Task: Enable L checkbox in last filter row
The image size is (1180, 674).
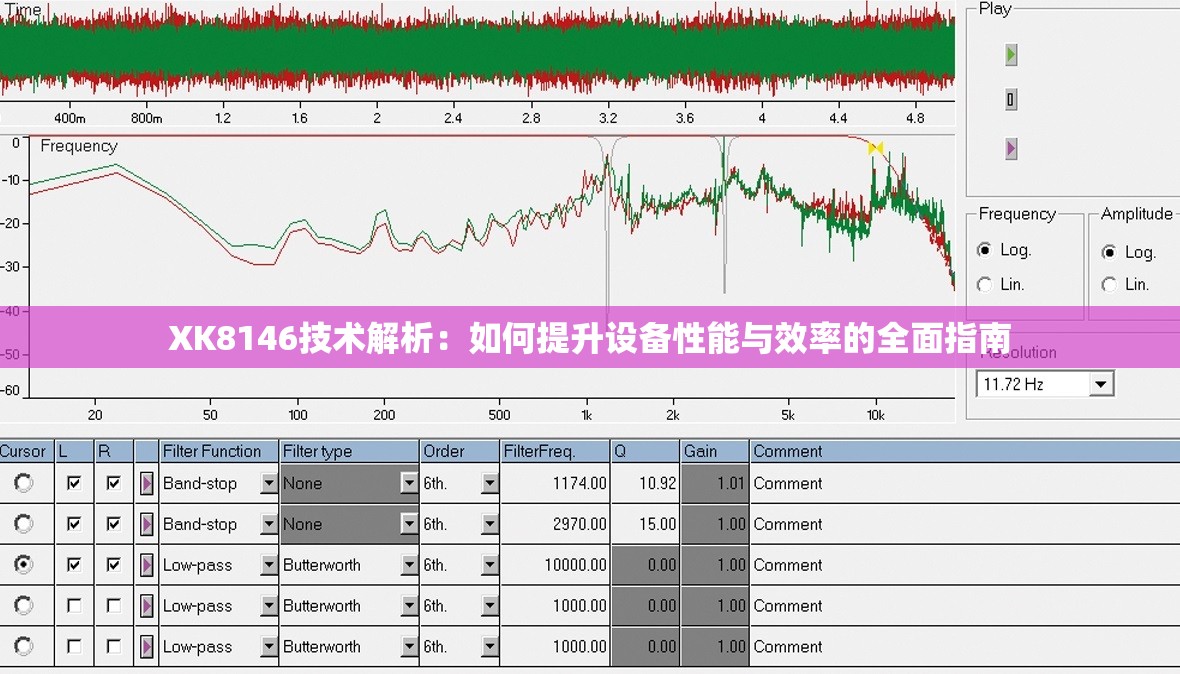Action: tap(74, 645)
